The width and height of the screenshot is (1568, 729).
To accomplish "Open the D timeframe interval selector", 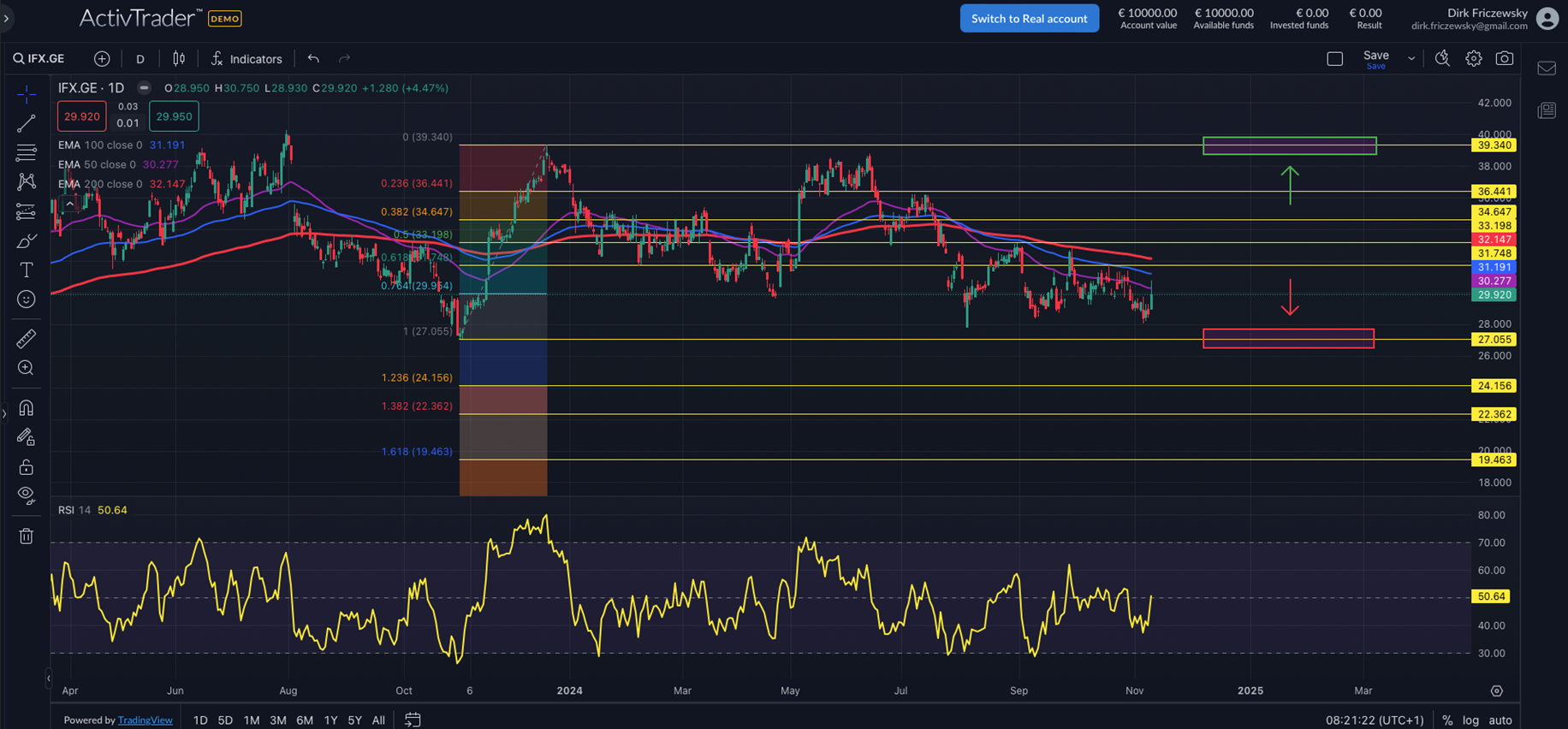I will tap(140, 58).
